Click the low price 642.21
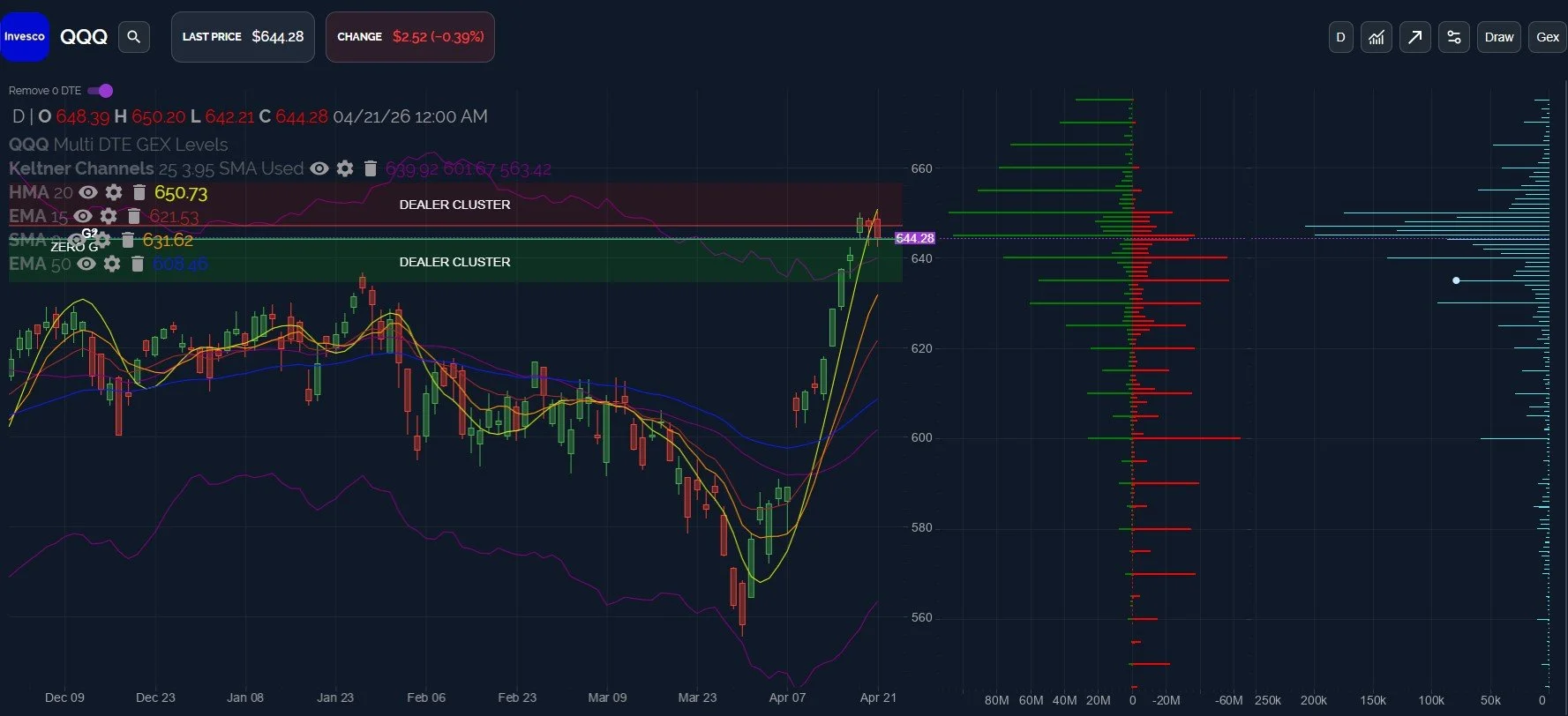This screenshot has height=716, width=1568. click(x=229, y=116)
